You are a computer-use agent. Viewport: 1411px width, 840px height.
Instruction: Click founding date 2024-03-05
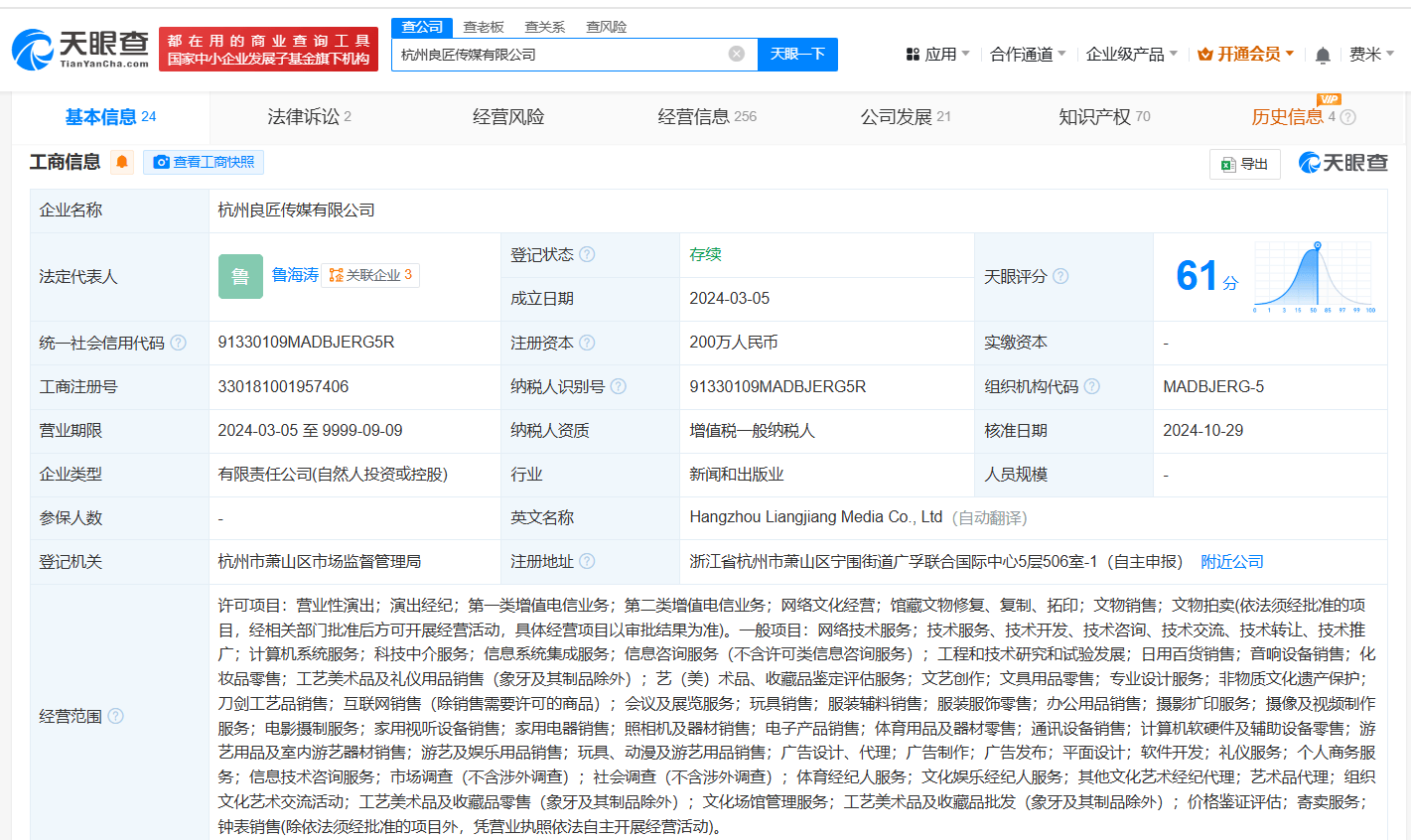pyautogui.click(x=730, y=299)
